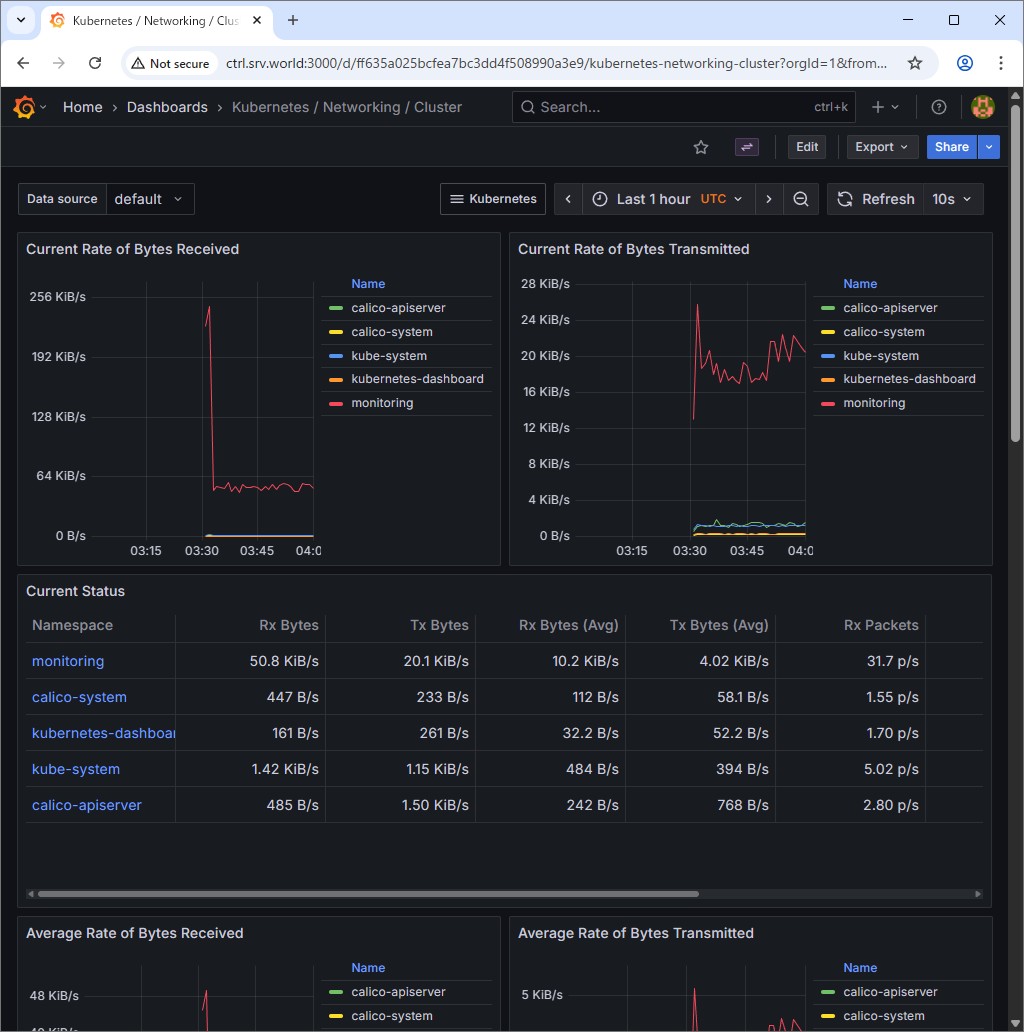Open the help question mark icon
1024x1032 pixels.
[938, 107]
